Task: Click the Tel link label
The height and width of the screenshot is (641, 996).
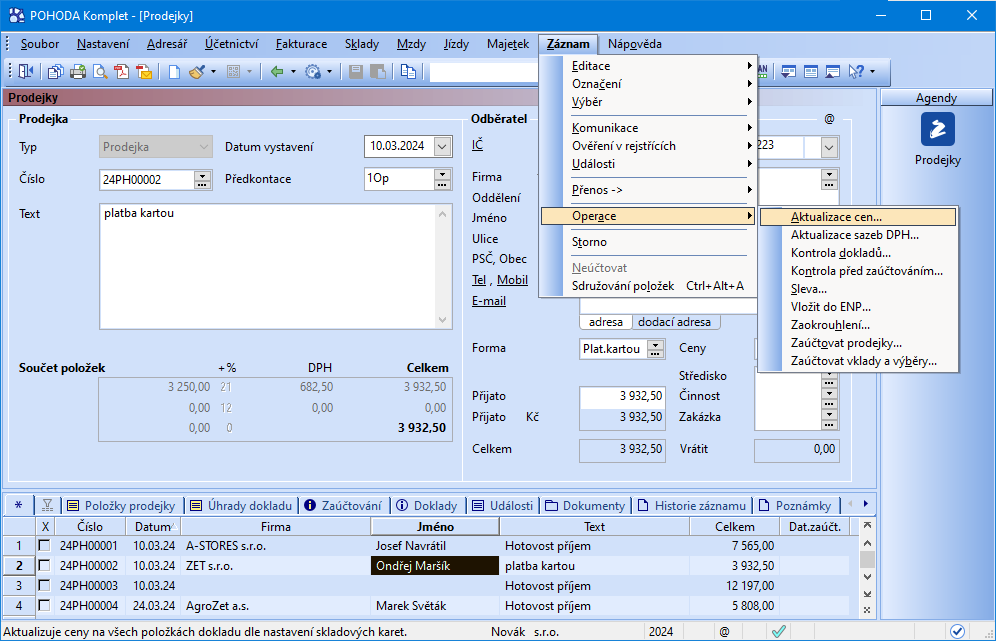Action: tap(479, 280)
